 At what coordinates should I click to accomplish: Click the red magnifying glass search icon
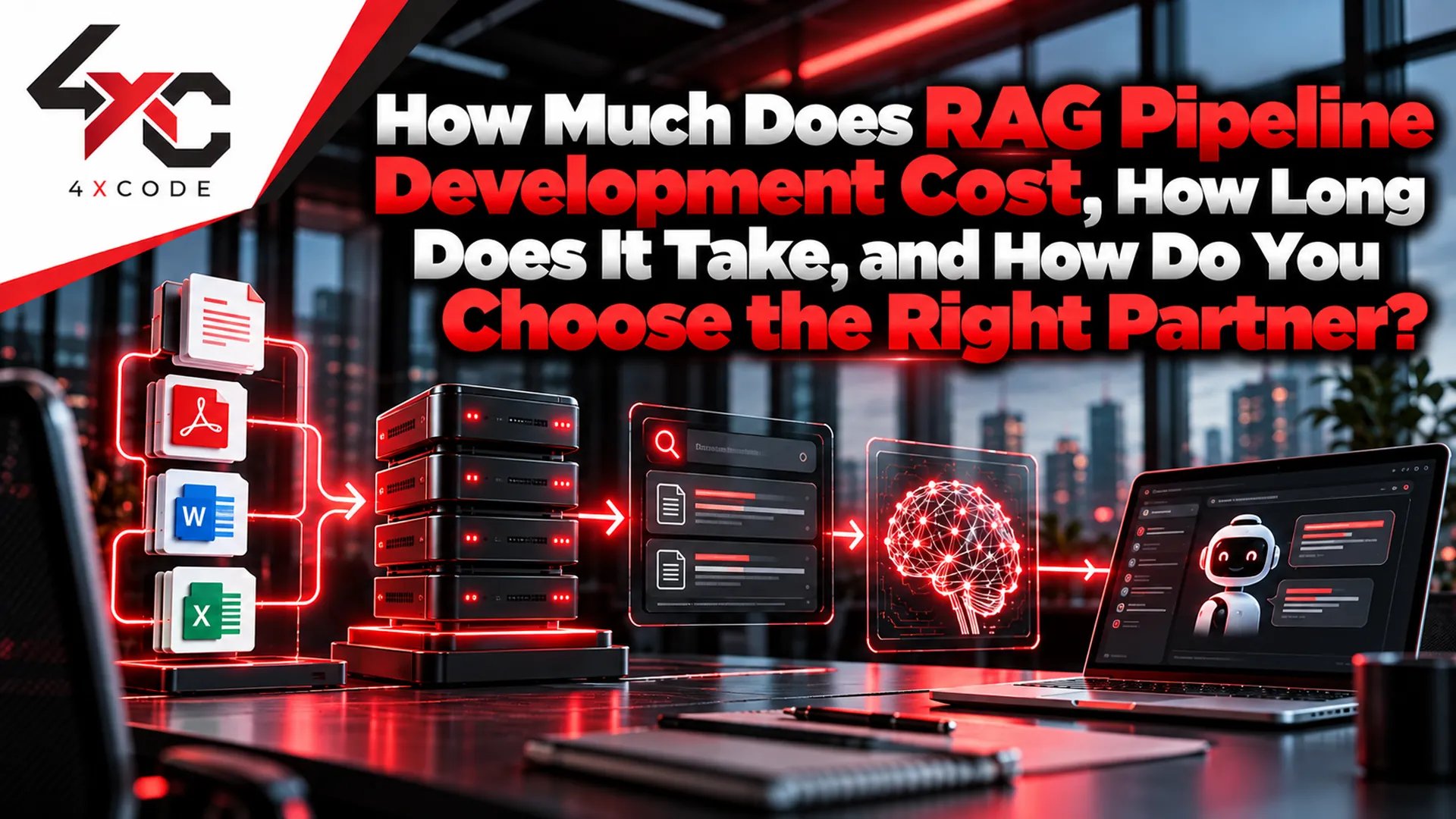pos(667,444)
